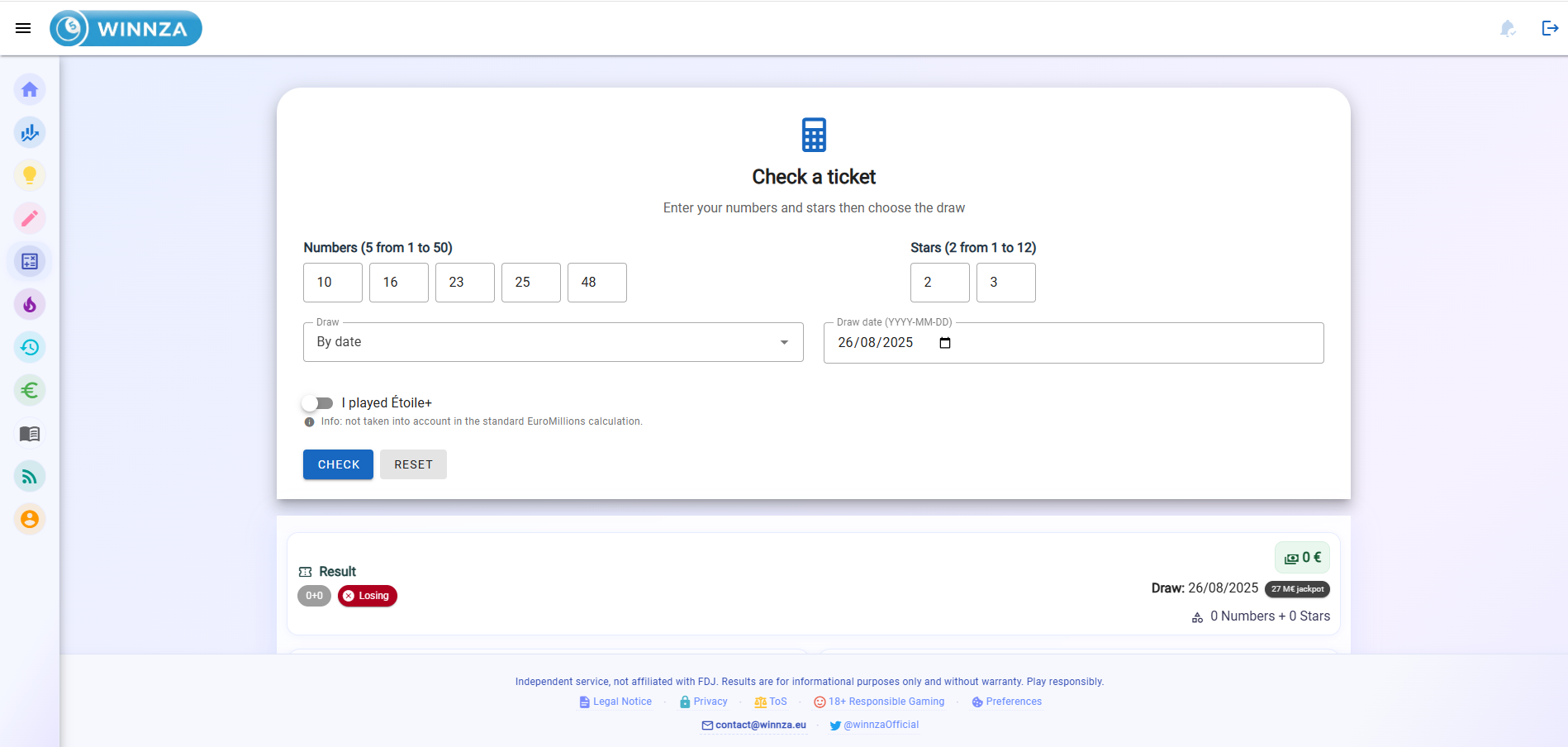Click the info icon below the Étoile+ switch
1568x747 pixels.
[x=310, y=422]
